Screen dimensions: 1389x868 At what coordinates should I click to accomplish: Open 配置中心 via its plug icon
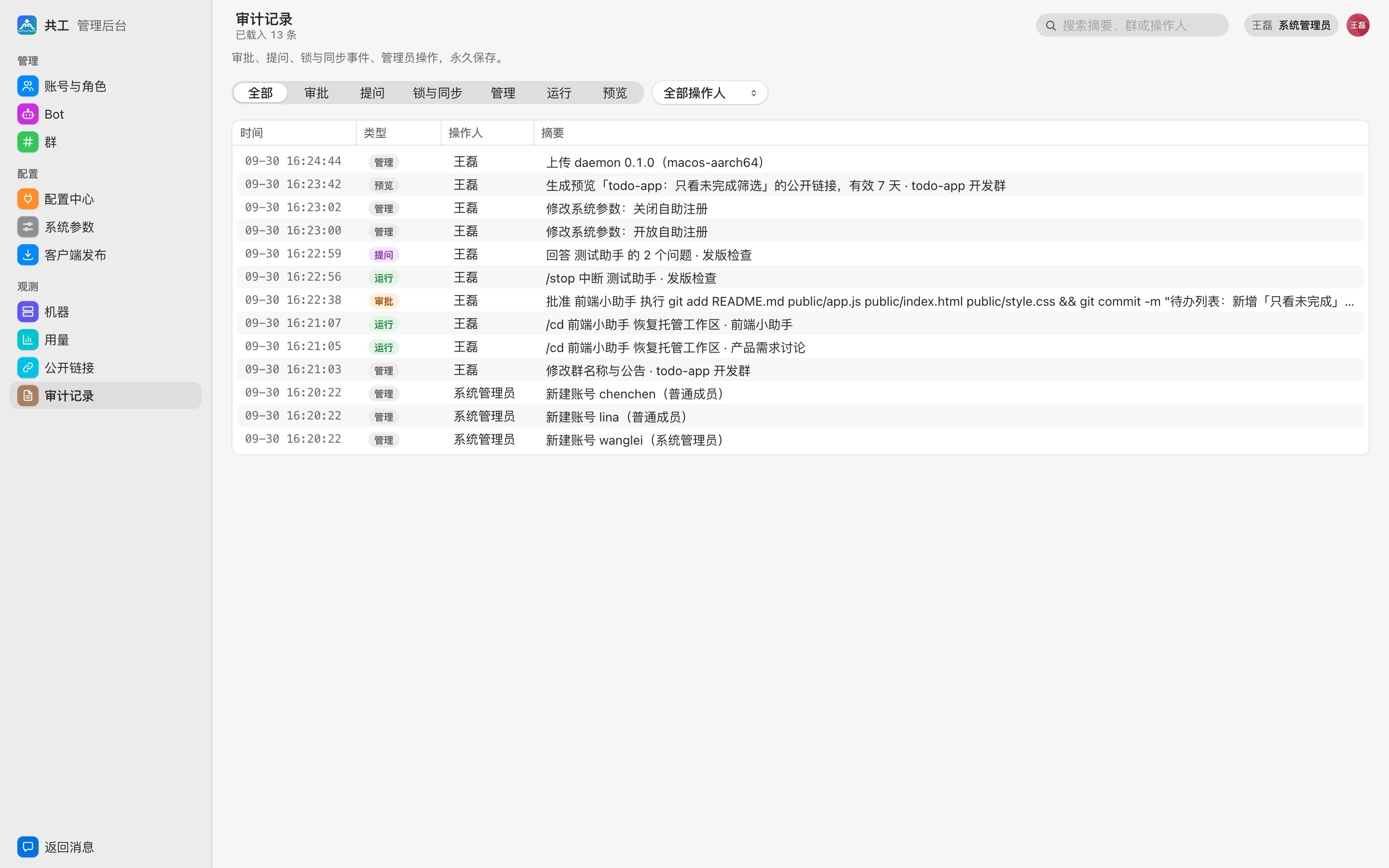[27, 199]
